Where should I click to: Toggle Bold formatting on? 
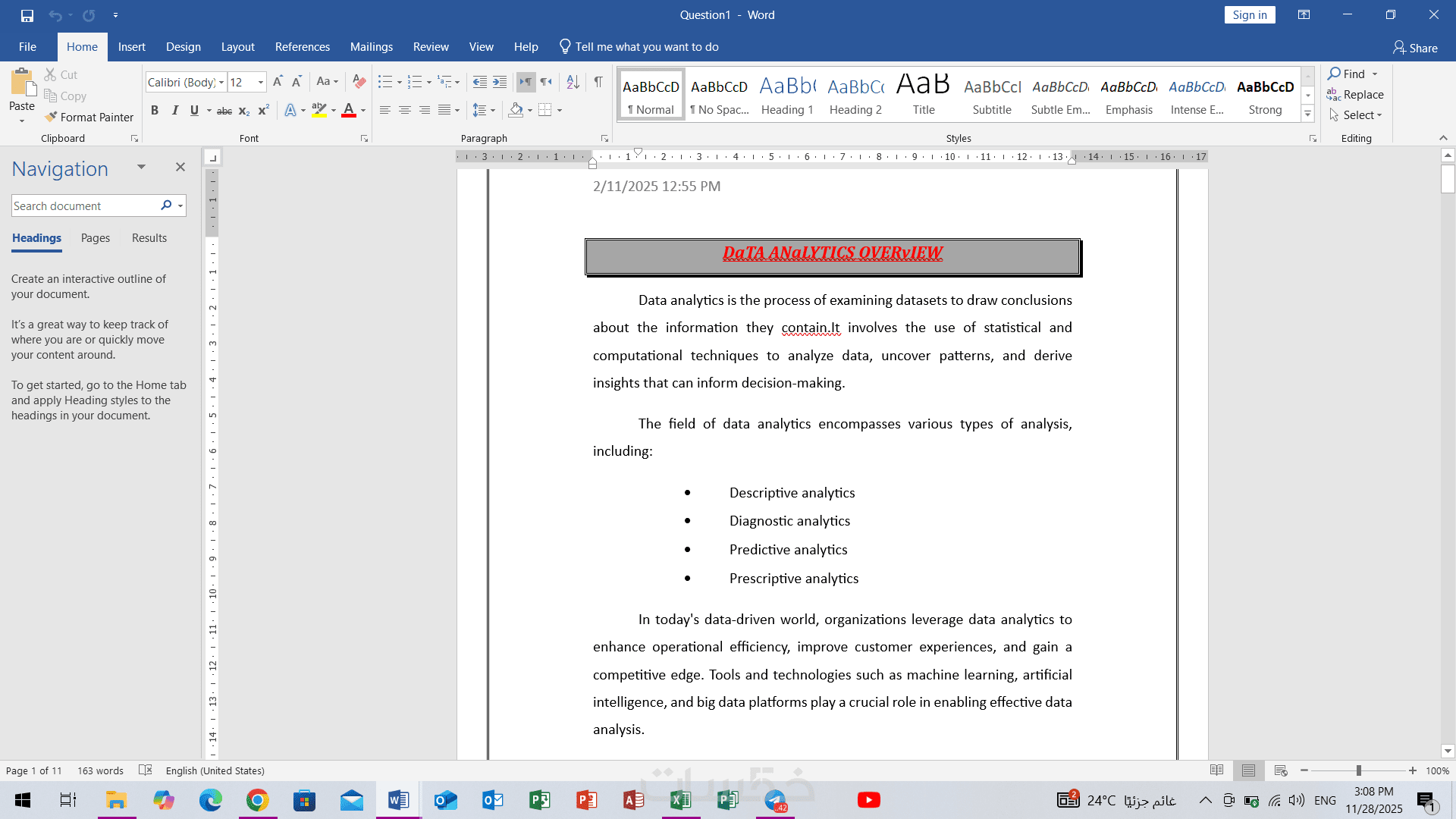[155, 111]
